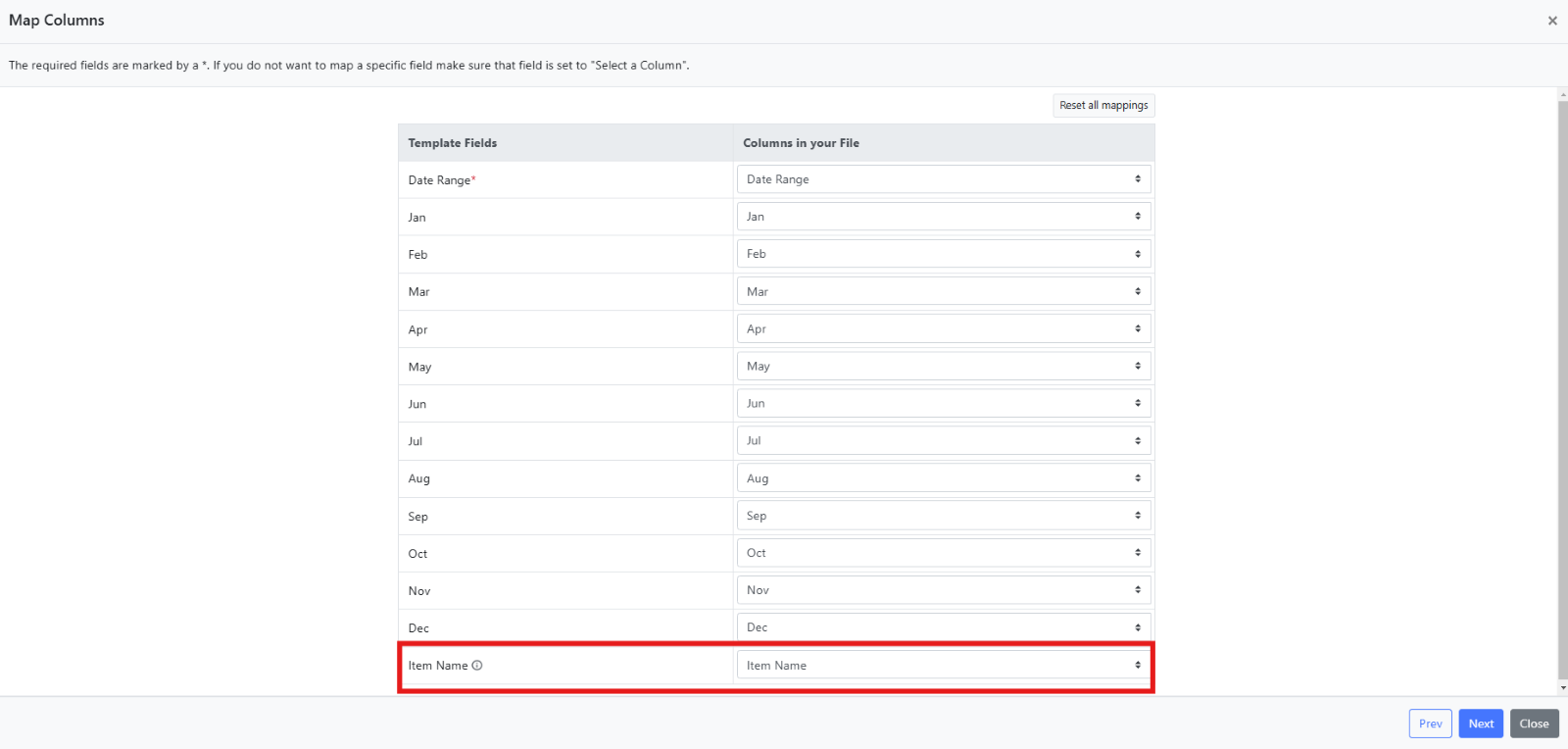Open the Mar column mapping dropdown

(944, 291)
